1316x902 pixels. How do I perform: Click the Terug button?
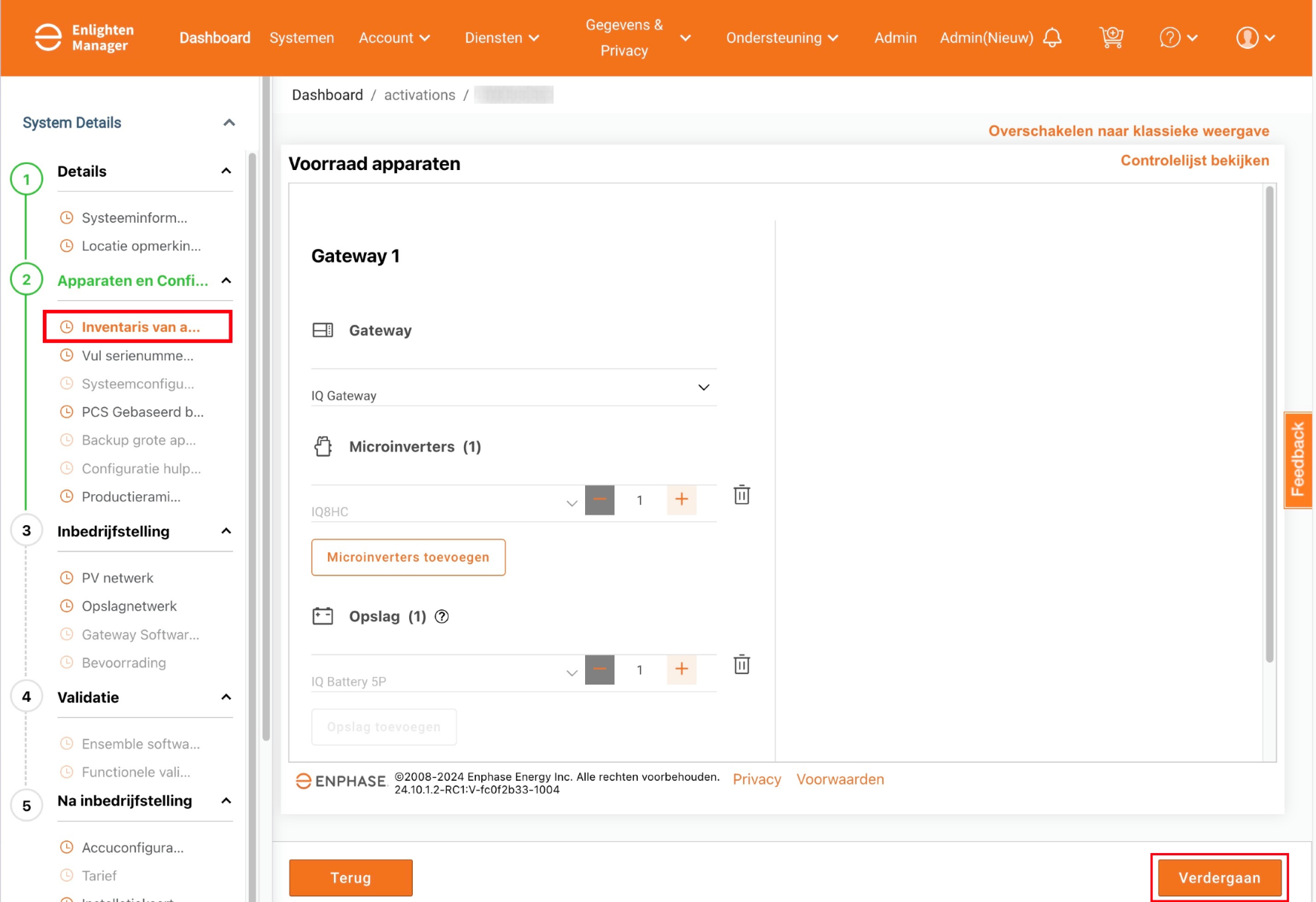click(x=350, y=878)
